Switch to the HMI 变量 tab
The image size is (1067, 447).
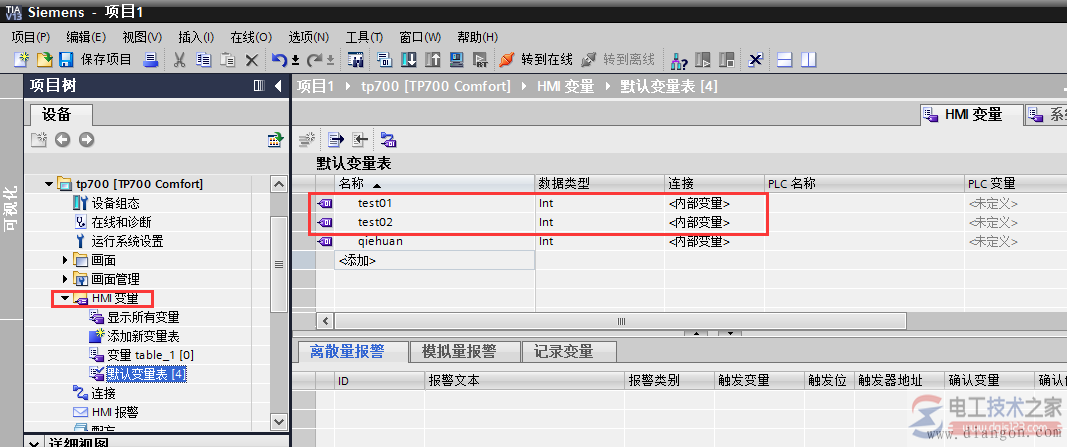pyautogui.click(x=972, y=115)
